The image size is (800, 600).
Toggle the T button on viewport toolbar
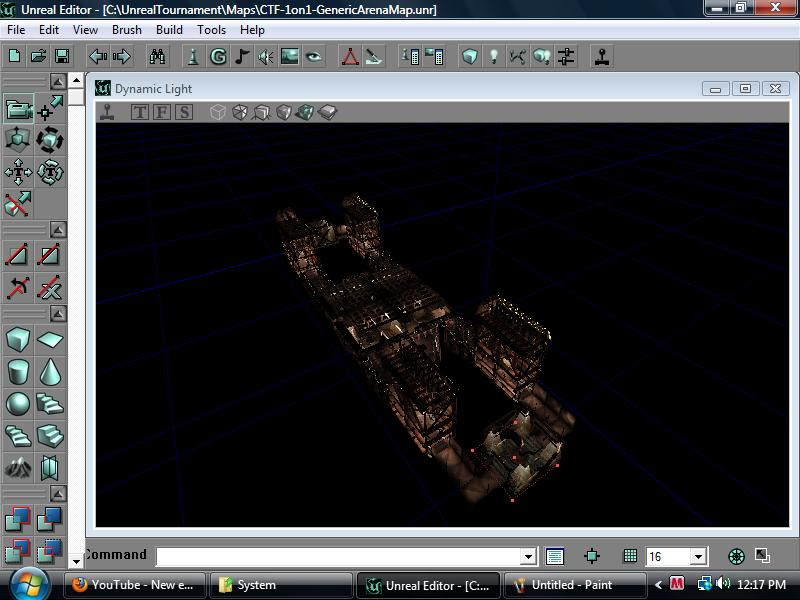coord(140,112)
